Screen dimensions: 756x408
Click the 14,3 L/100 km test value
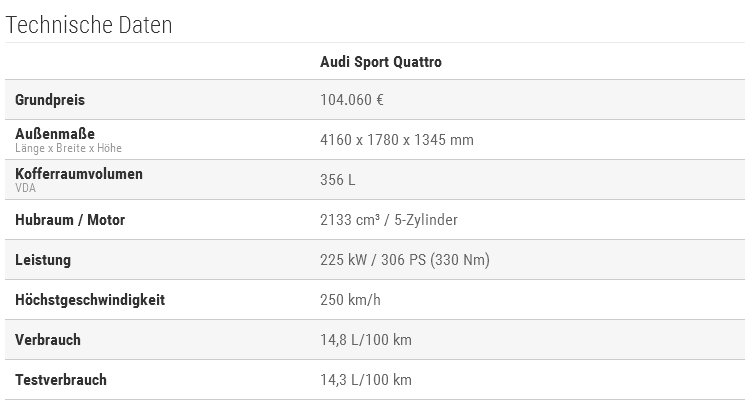click(x=365, y=380)
